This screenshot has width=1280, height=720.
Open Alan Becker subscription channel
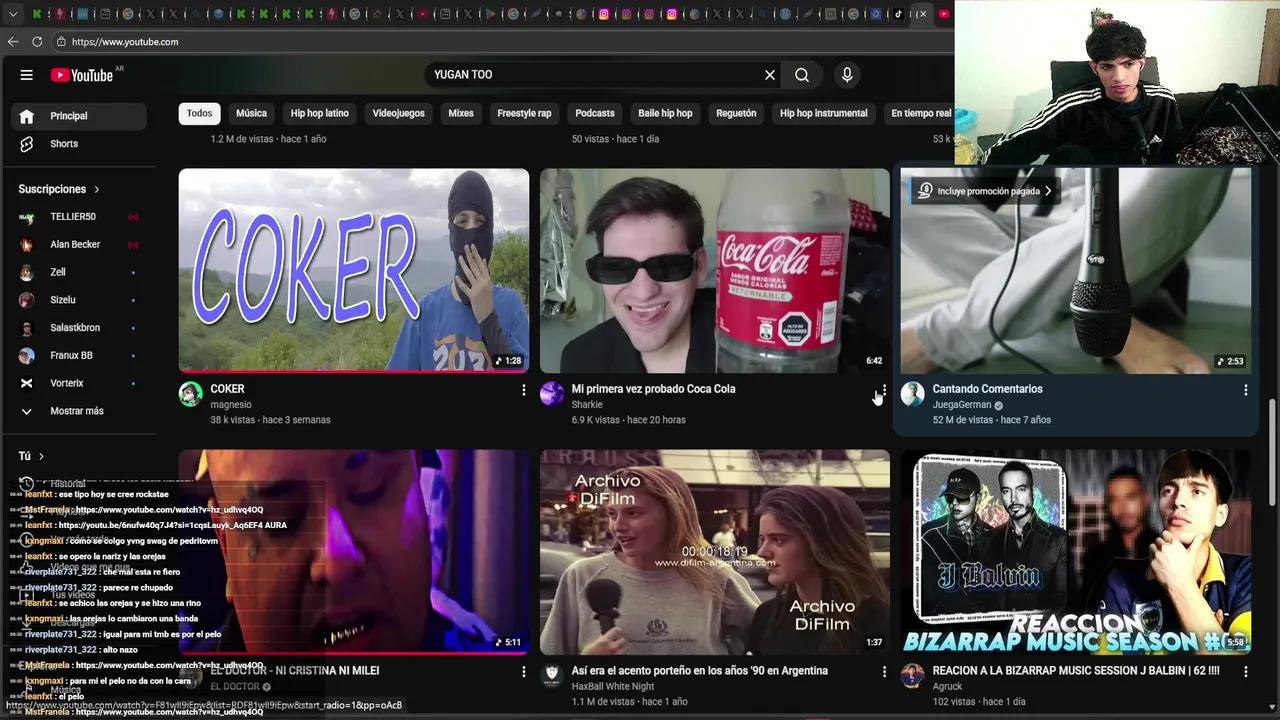(x=79, y=245)
